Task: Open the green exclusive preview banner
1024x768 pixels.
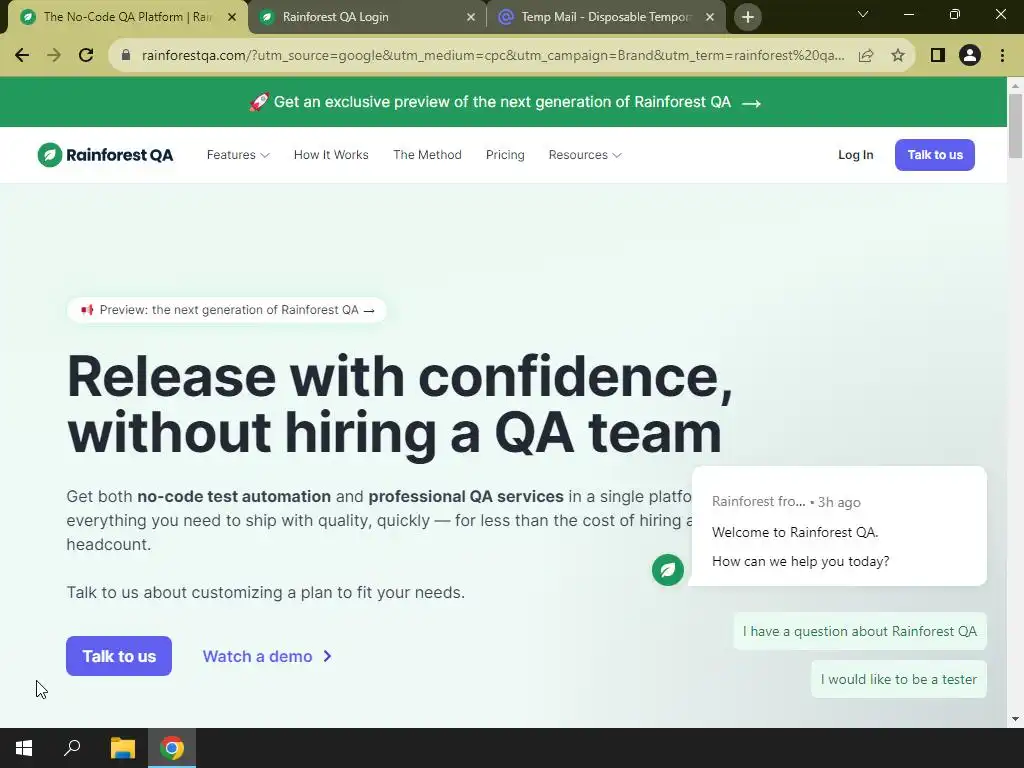Action: coord(504,102)
